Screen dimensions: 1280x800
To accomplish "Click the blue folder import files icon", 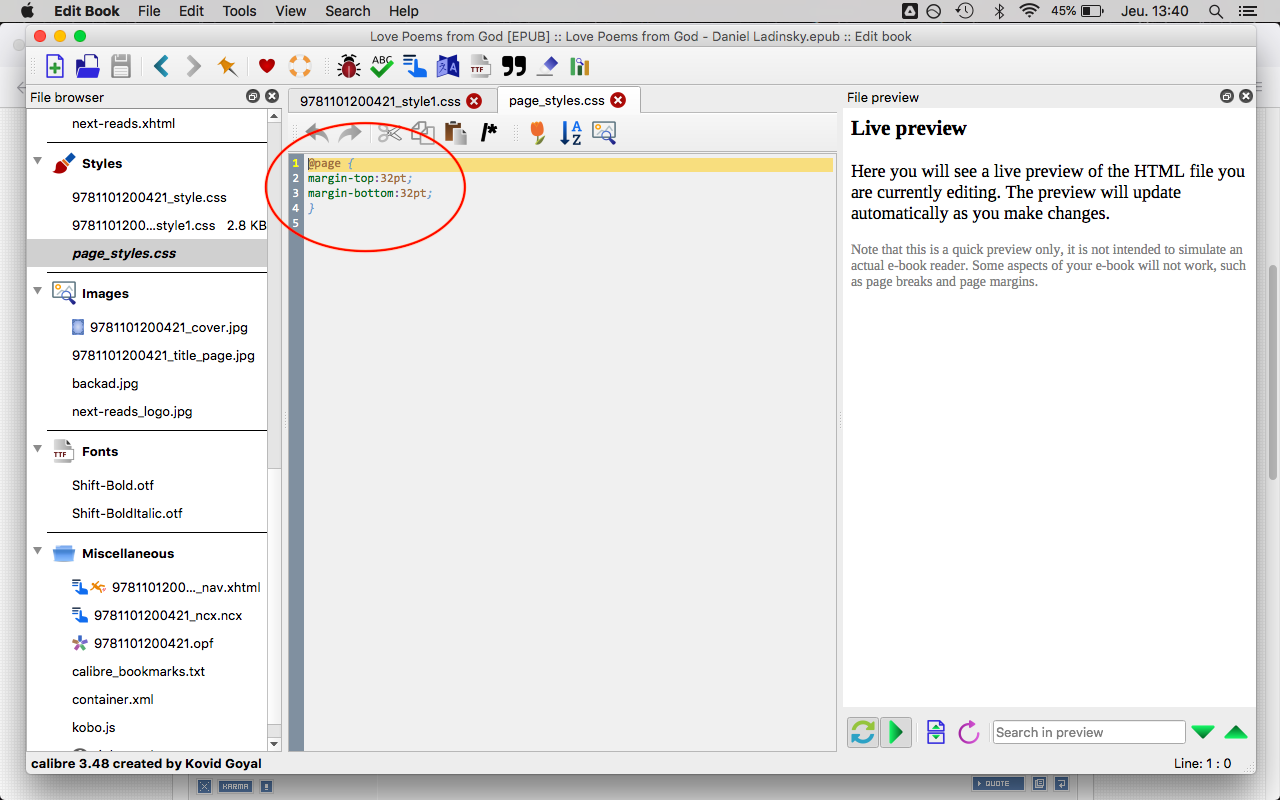I will tap(88, 67).
